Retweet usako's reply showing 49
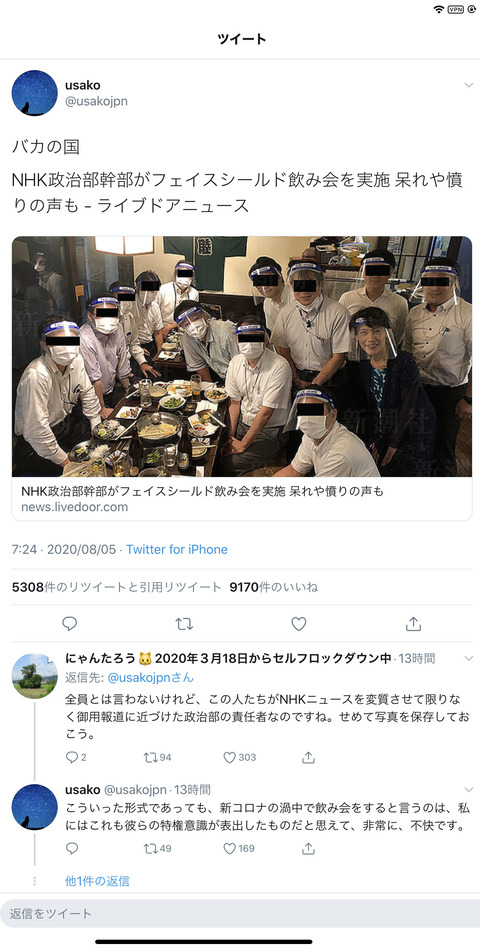The image size is (480, 950). pyautogui.click(x=158, y=848)
